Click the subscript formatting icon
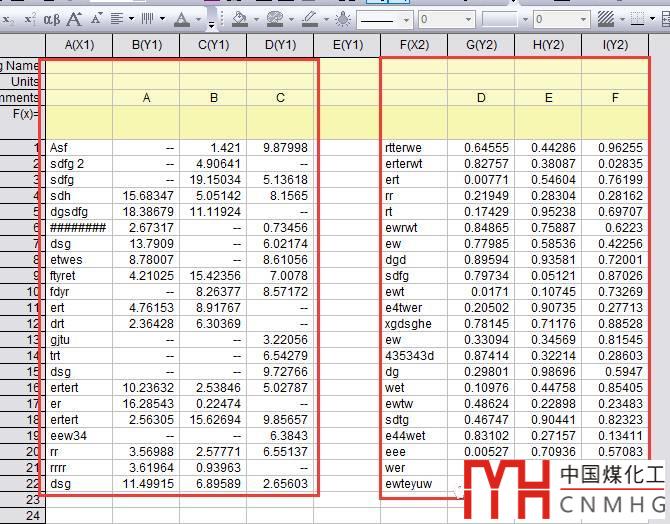This screenshot has width=670, height=524. (7, 19)
